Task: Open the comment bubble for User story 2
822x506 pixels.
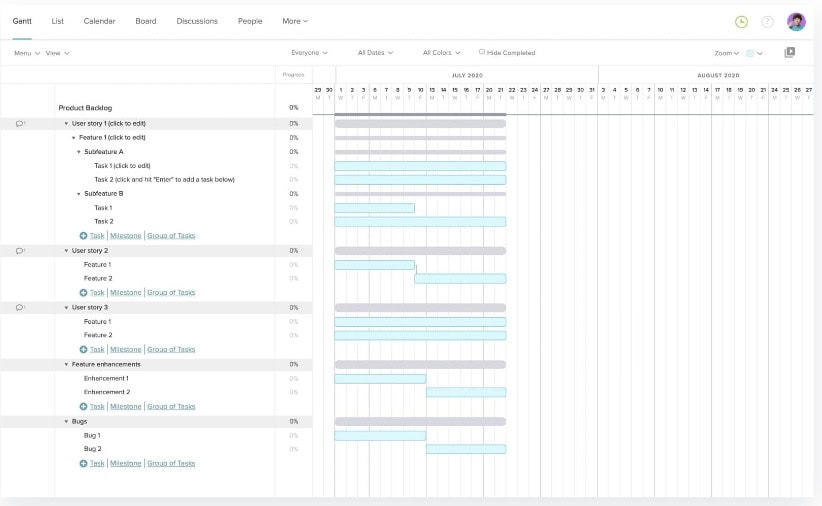Action: [x=20, y=250]
